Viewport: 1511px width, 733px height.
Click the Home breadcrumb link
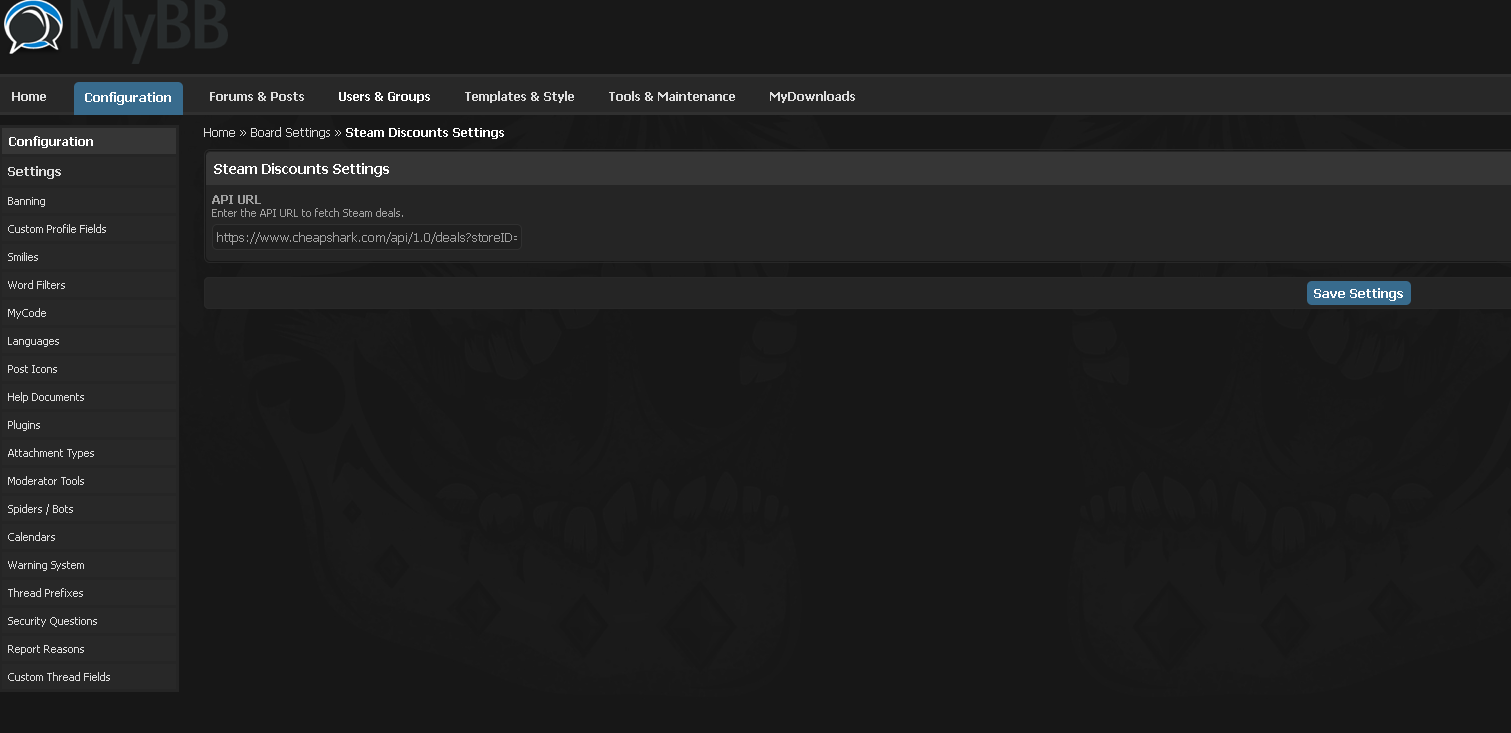pyautogui.click(x=218, y=133)
